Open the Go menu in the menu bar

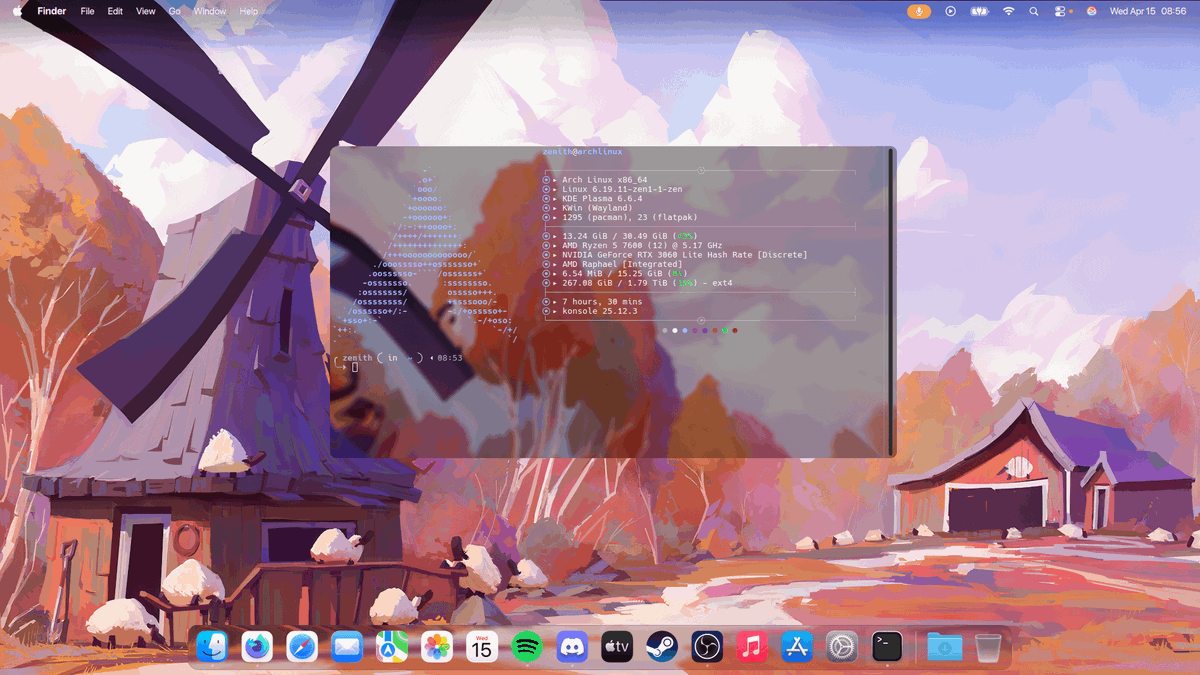coord(174,11)
